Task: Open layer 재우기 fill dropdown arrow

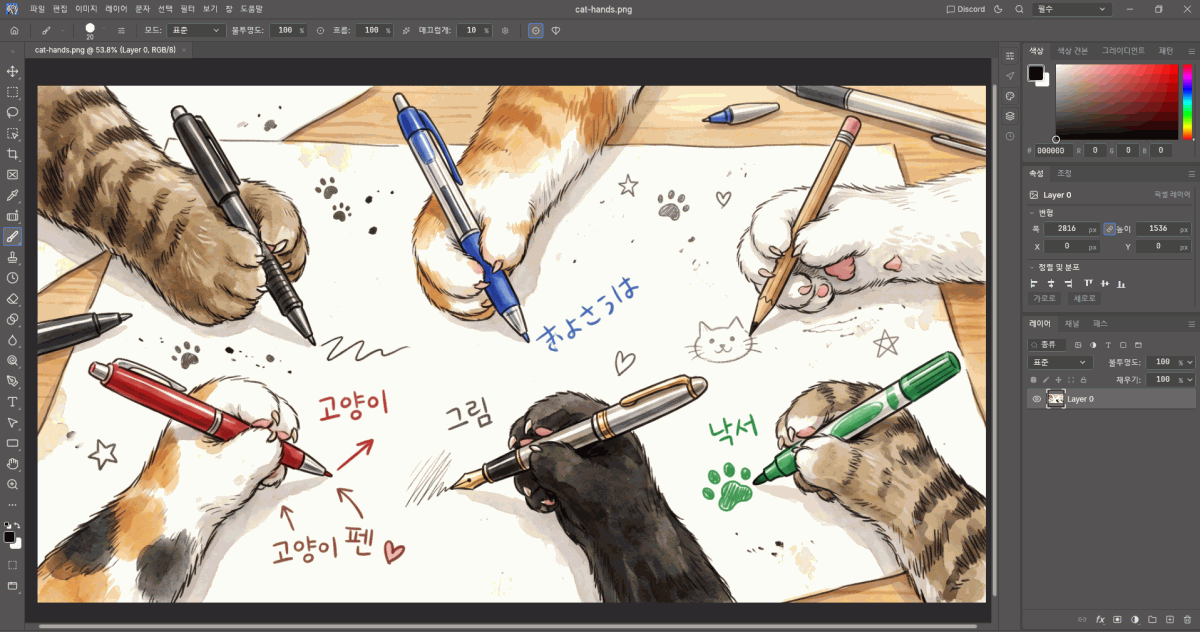Action: 1189,380
